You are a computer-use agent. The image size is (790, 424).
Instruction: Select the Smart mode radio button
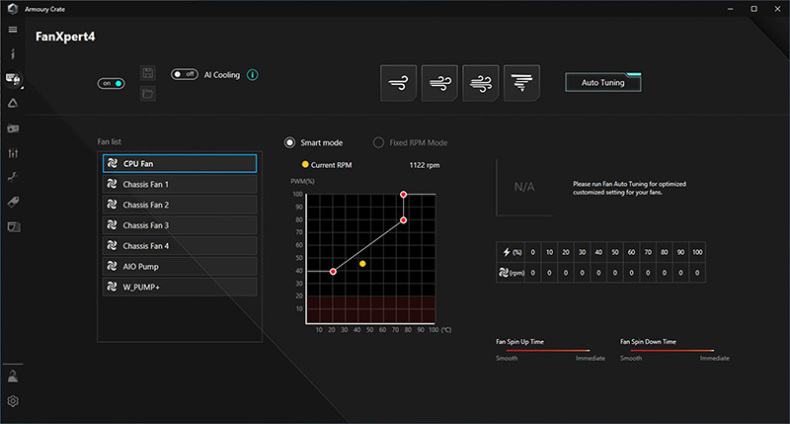click(290, 143)
